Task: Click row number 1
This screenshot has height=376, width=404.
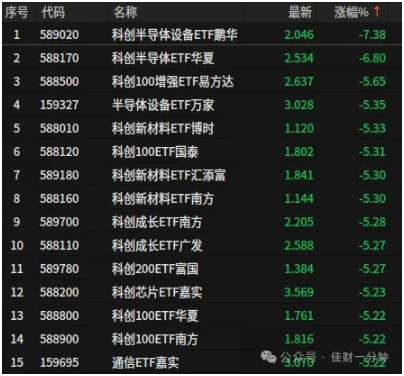Action: (17, 35)
